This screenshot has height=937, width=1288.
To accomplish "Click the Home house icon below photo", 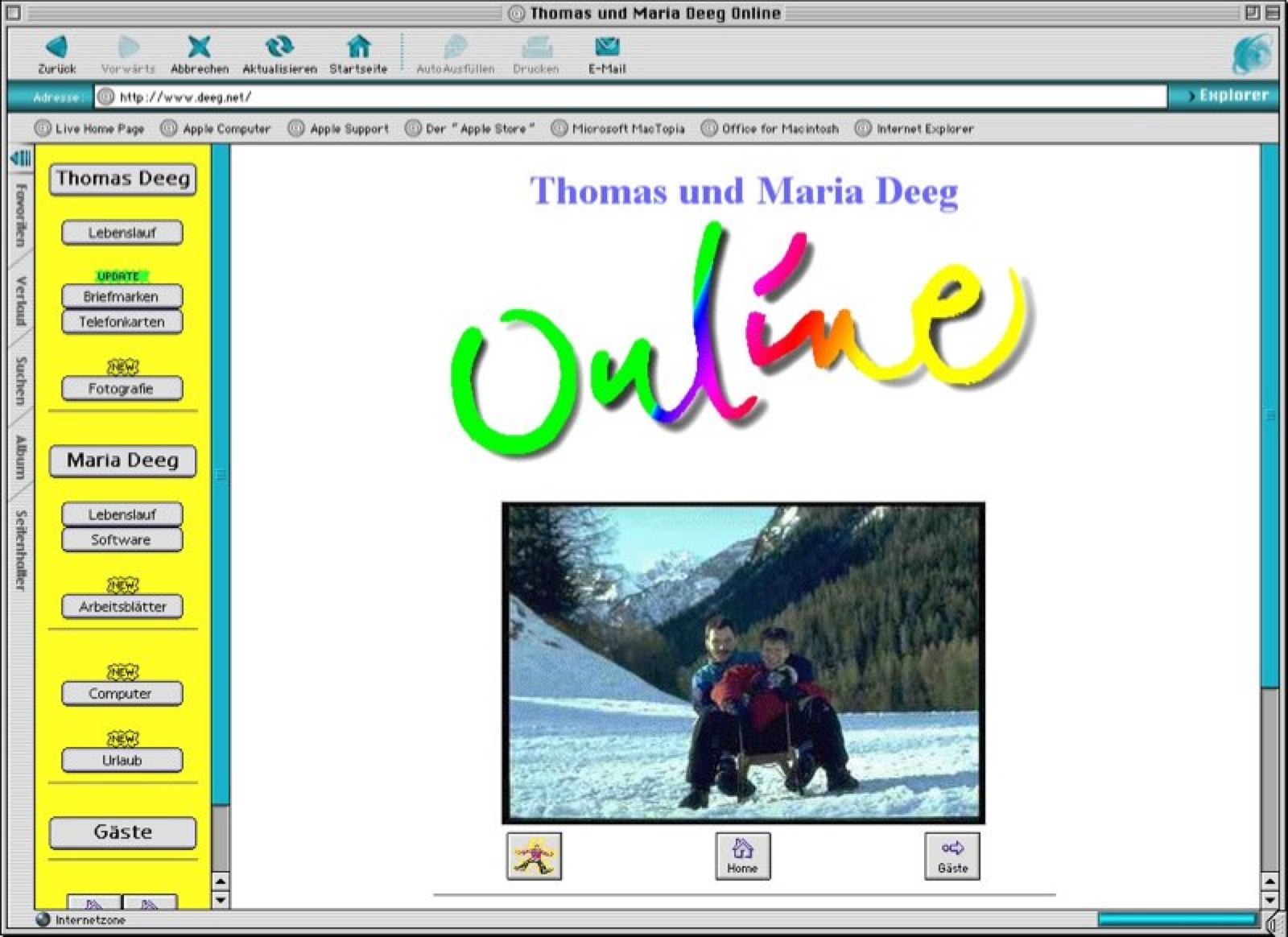I will (742, 856).
